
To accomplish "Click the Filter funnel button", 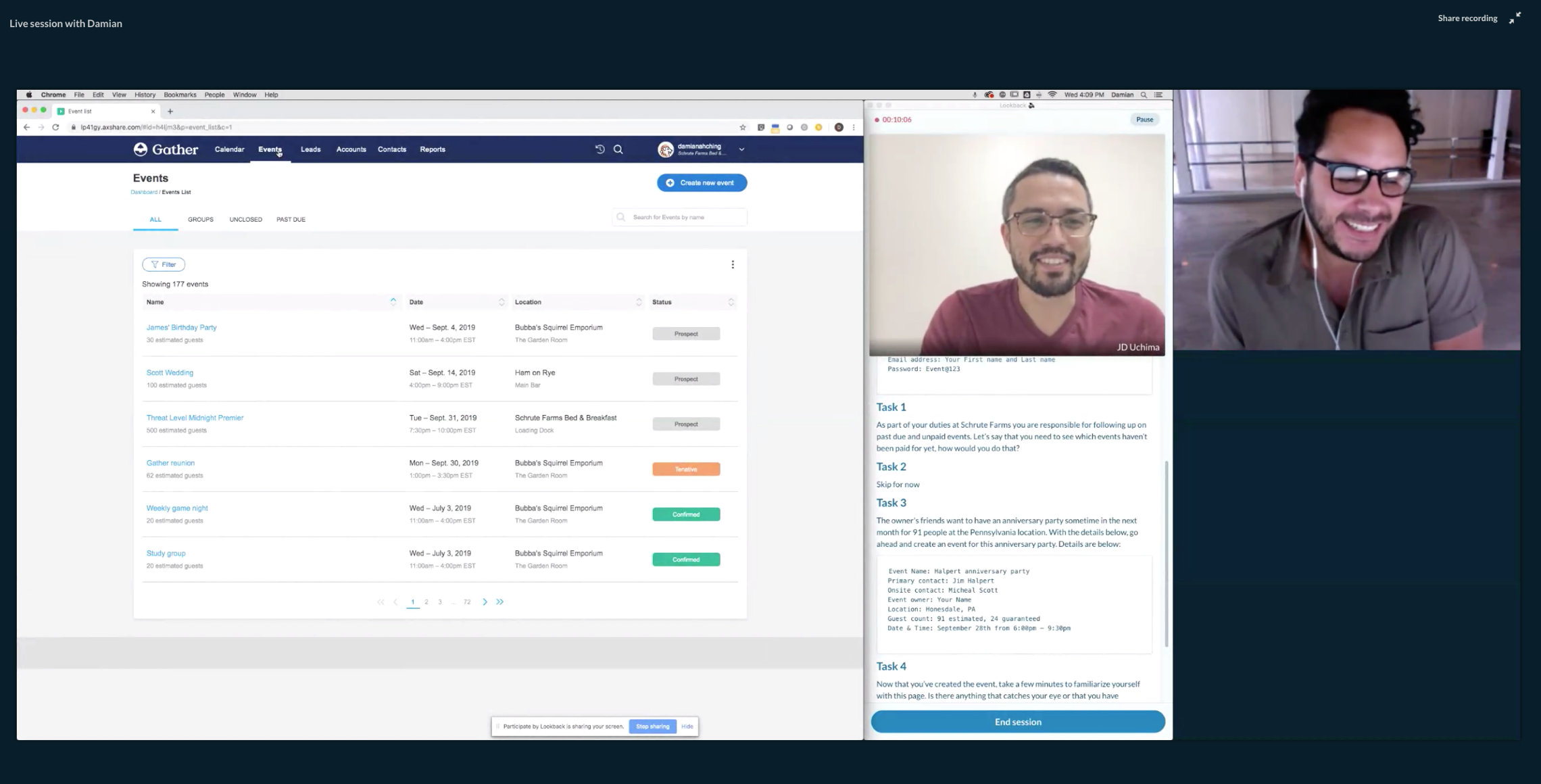I will click(164, 265).
